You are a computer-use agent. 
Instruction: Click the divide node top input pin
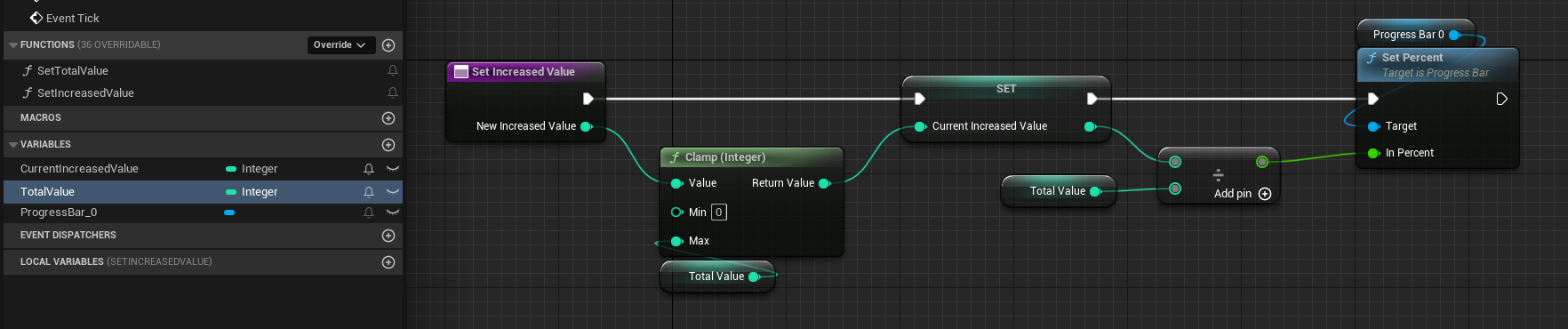(1175, 162)
